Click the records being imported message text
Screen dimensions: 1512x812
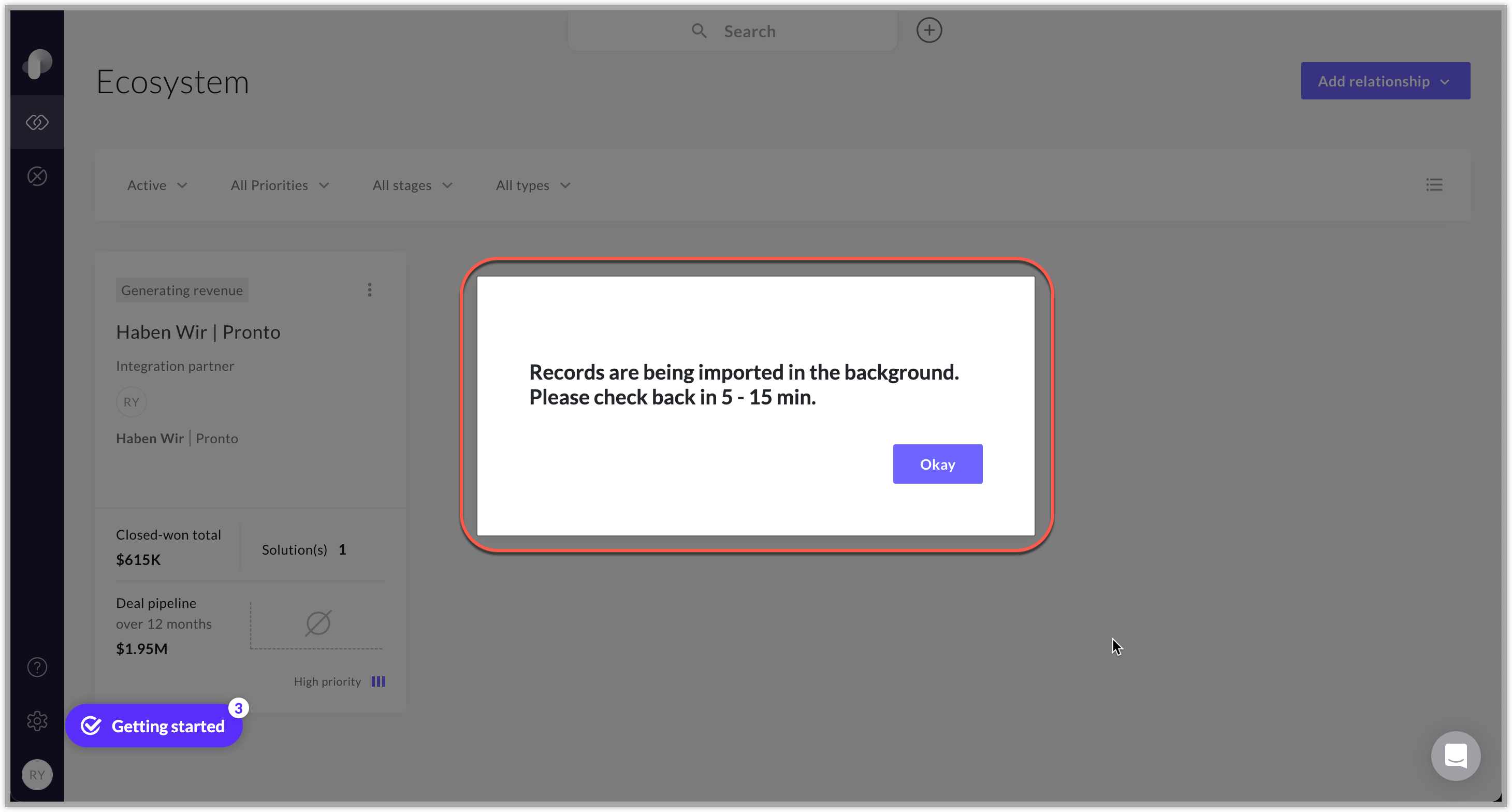[x=744, y=385]
